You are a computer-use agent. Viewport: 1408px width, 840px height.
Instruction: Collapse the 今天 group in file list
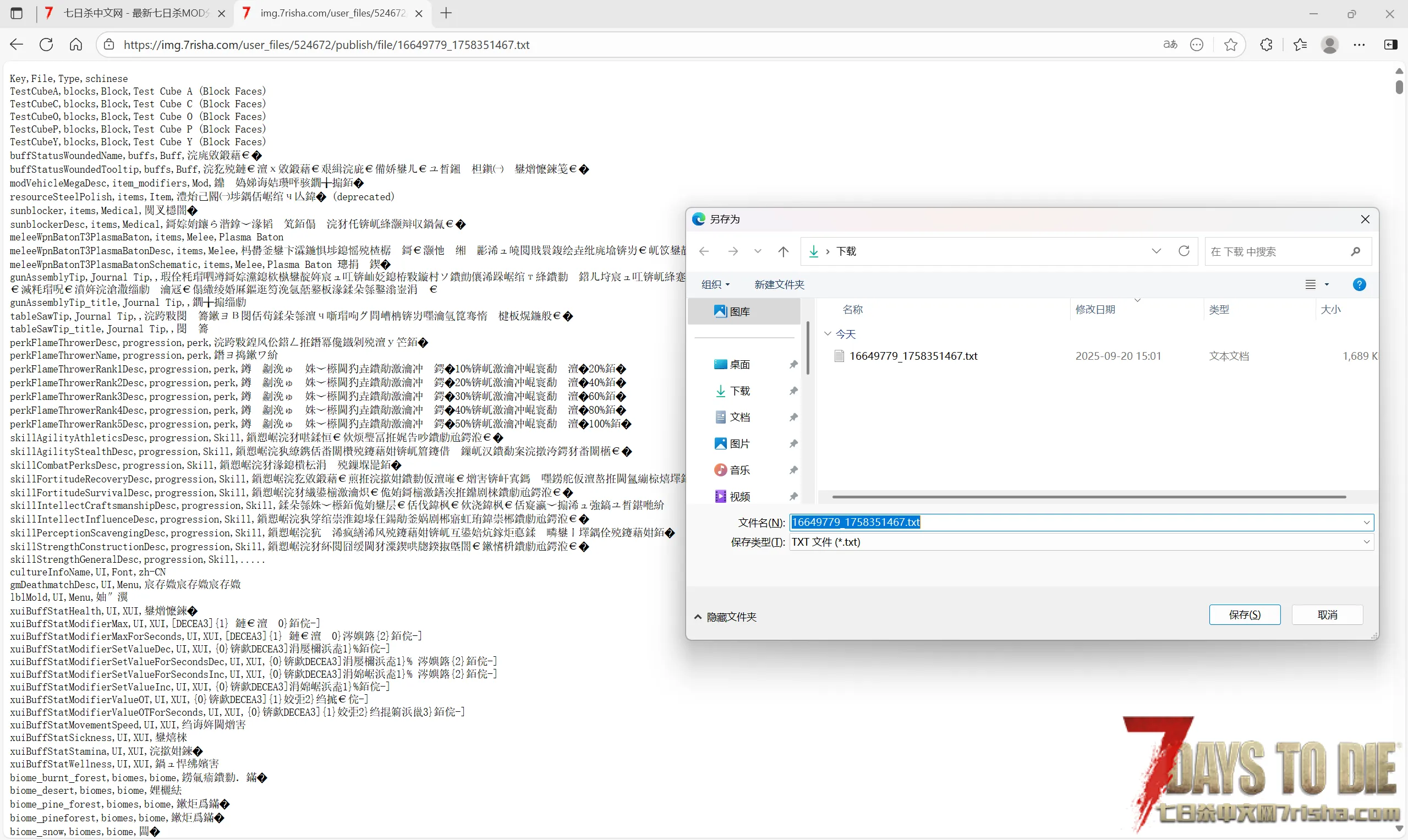tap(828, 334)
